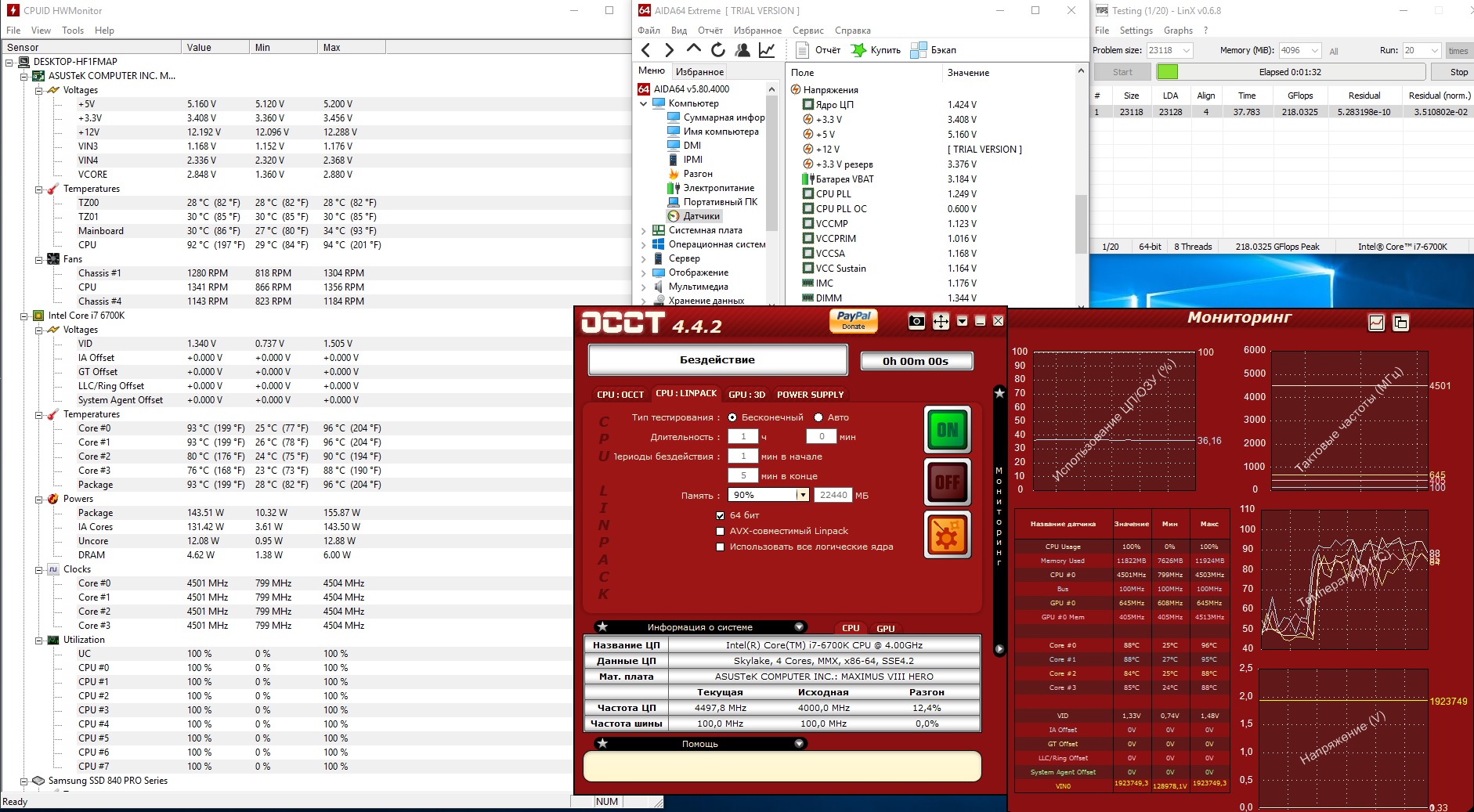Open the Tools menu in HWMonitor
The image size is (1474, 812).
click(x=73, y=31)
